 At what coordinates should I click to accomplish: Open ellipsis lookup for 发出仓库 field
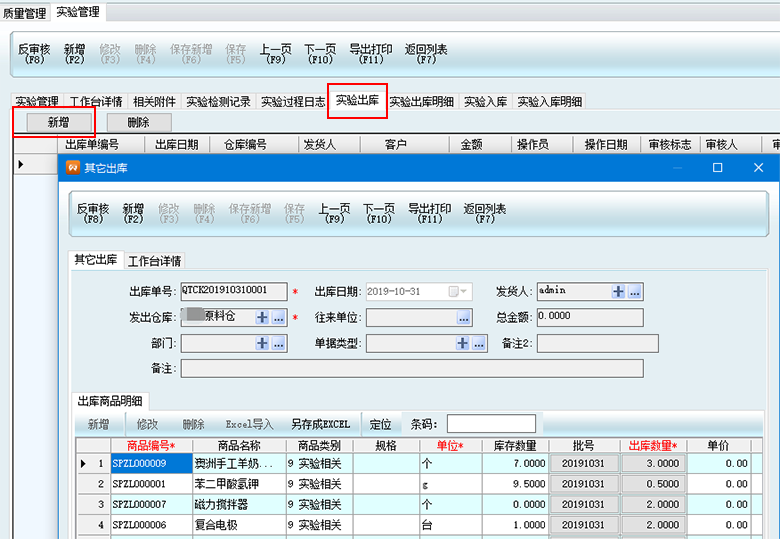(279, 317)
